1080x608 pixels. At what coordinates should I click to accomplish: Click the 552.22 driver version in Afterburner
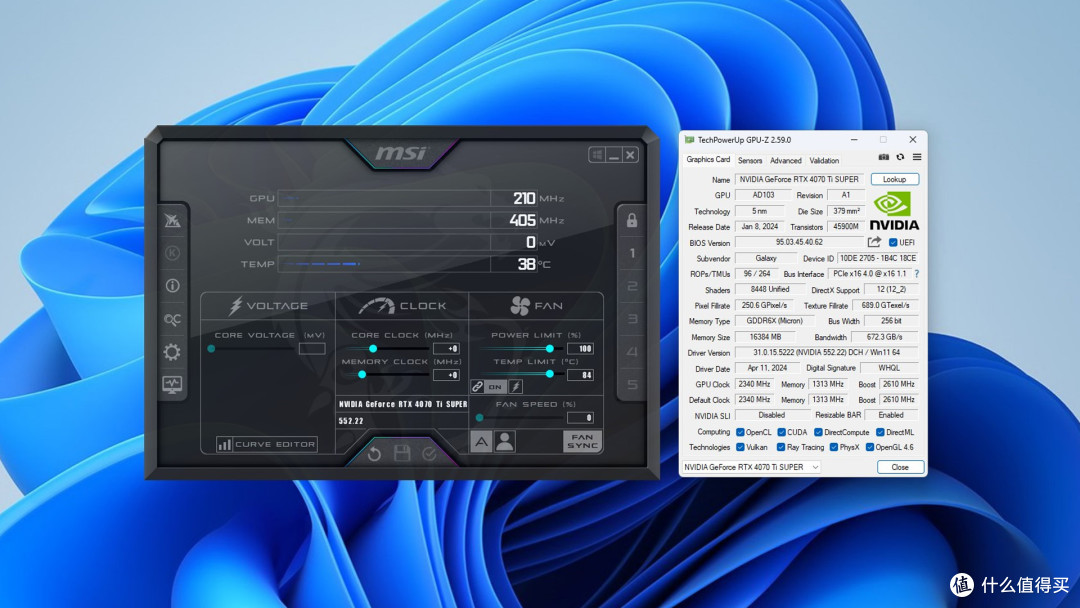[351, 421]
